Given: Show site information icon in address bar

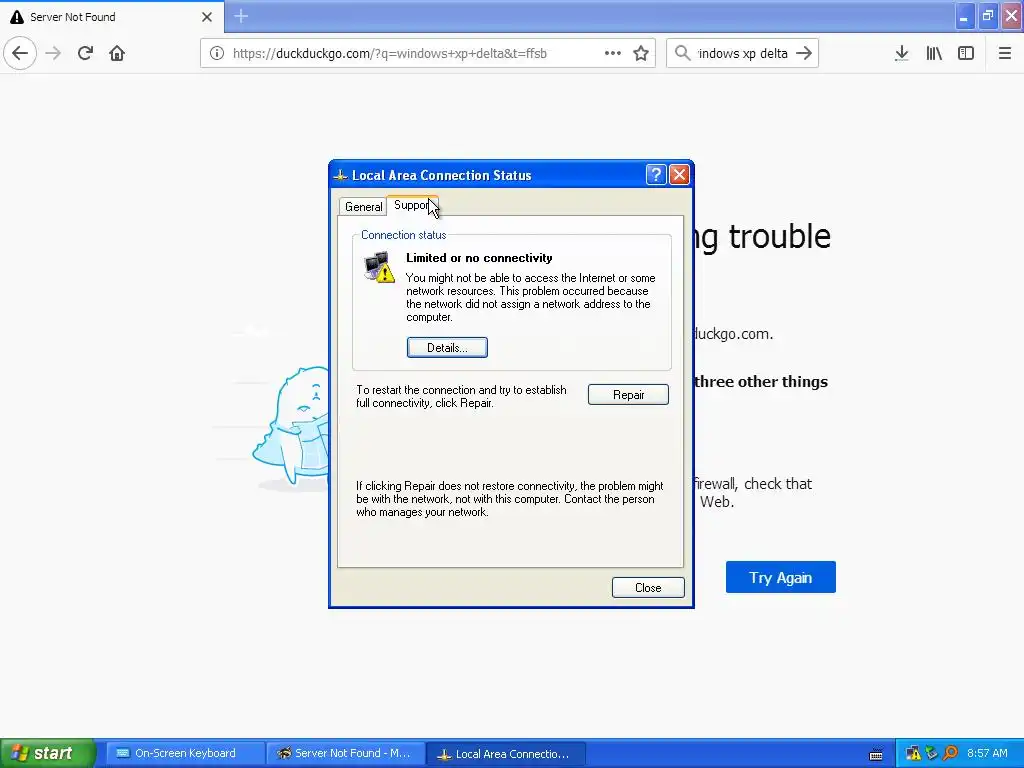Looking at the screenshot, I should (x=217, y=54).
